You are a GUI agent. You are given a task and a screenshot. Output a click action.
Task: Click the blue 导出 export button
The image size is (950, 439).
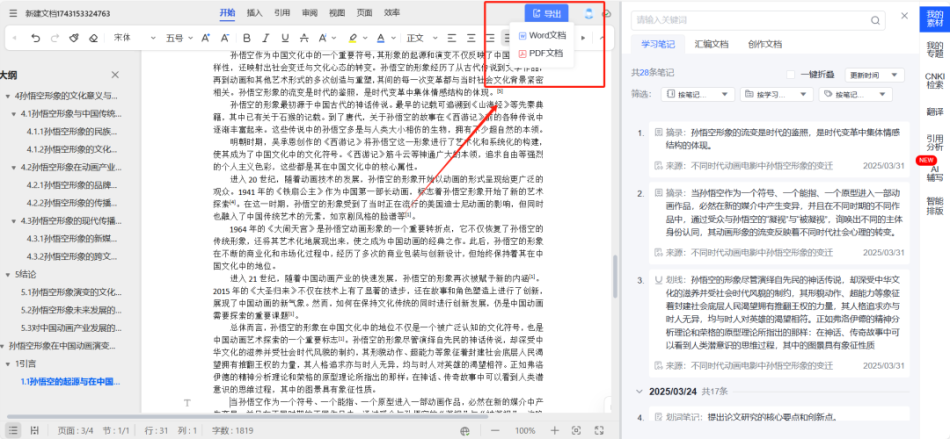[546, 13]
